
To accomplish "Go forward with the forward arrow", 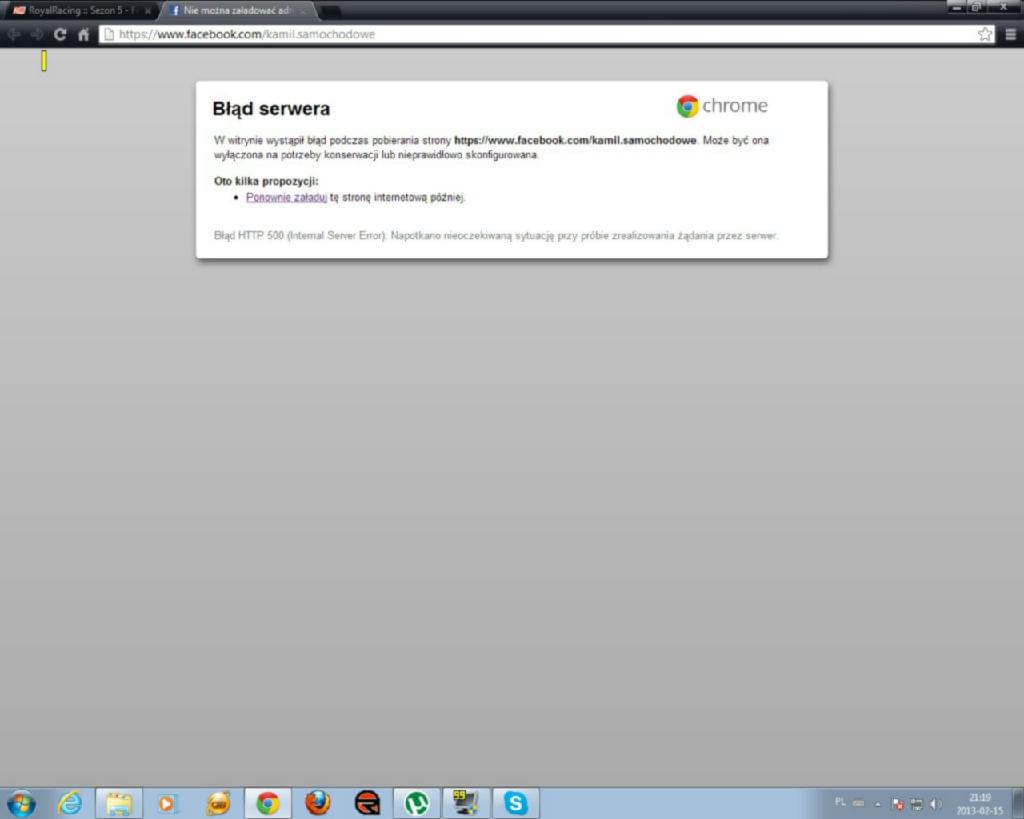I will [37, 34].
